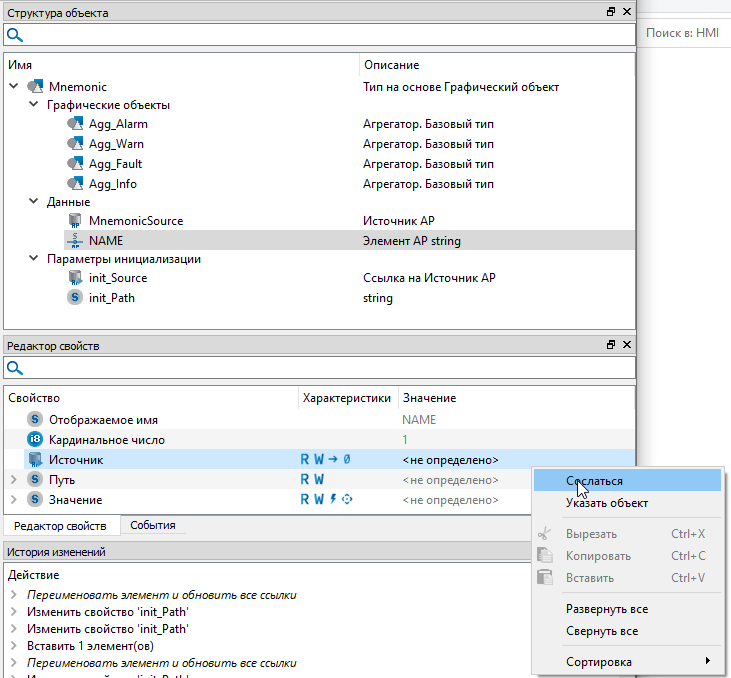Expand the Путь property row
Screen dimensions: 731x678
(x=13, y=480)
